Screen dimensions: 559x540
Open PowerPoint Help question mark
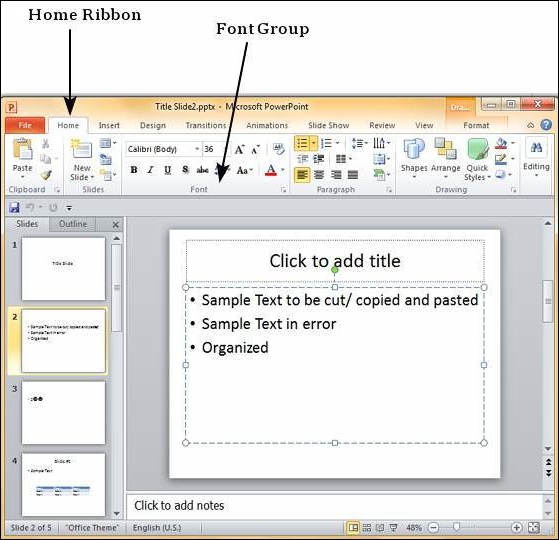coord(546,125)
